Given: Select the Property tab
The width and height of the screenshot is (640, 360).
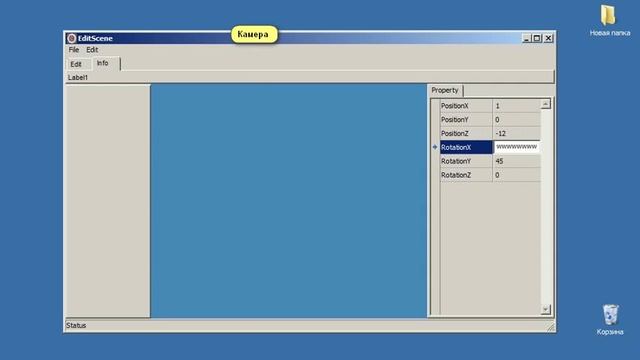Looking at the screenshot, I should (445, 90).
